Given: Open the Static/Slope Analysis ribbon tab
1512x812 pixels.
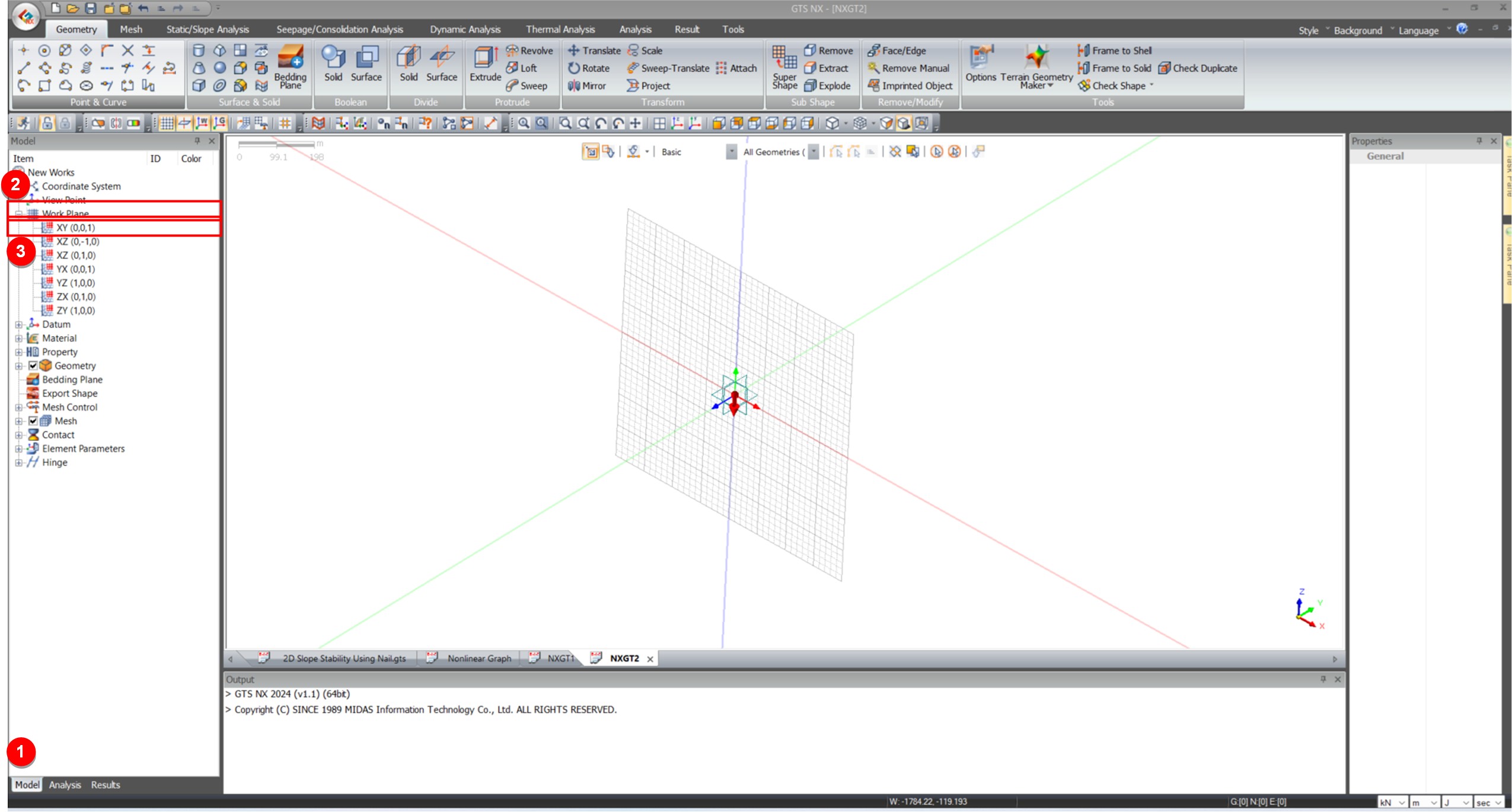Looking at the screenshot, I should click(x=208, y=29).
